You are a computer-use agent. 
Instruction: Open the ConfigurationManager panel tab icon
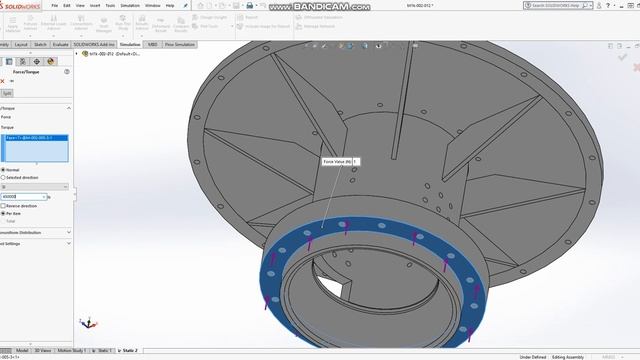tap(23, 61)
